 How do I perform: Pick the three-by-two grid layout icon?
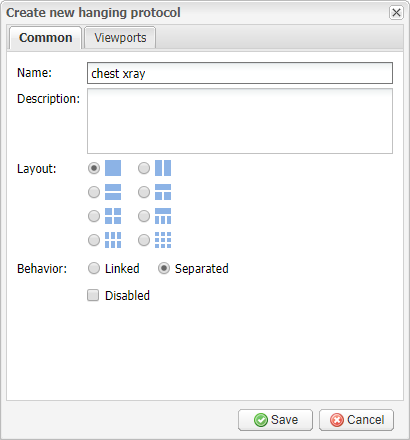pos(113,240)
